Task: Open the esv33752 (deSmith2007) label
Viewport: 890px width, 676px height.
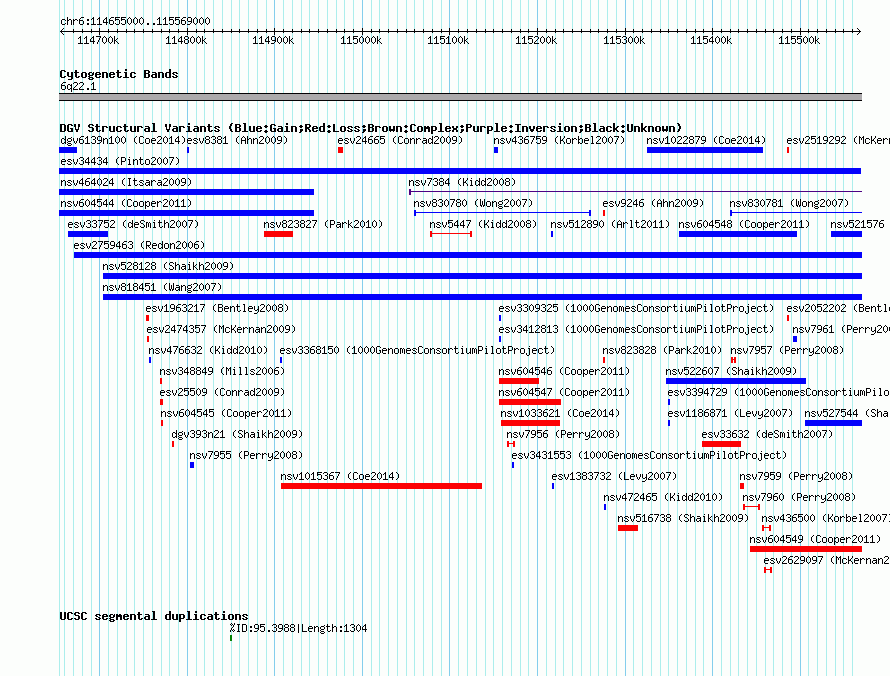Action: coord(133,224)
